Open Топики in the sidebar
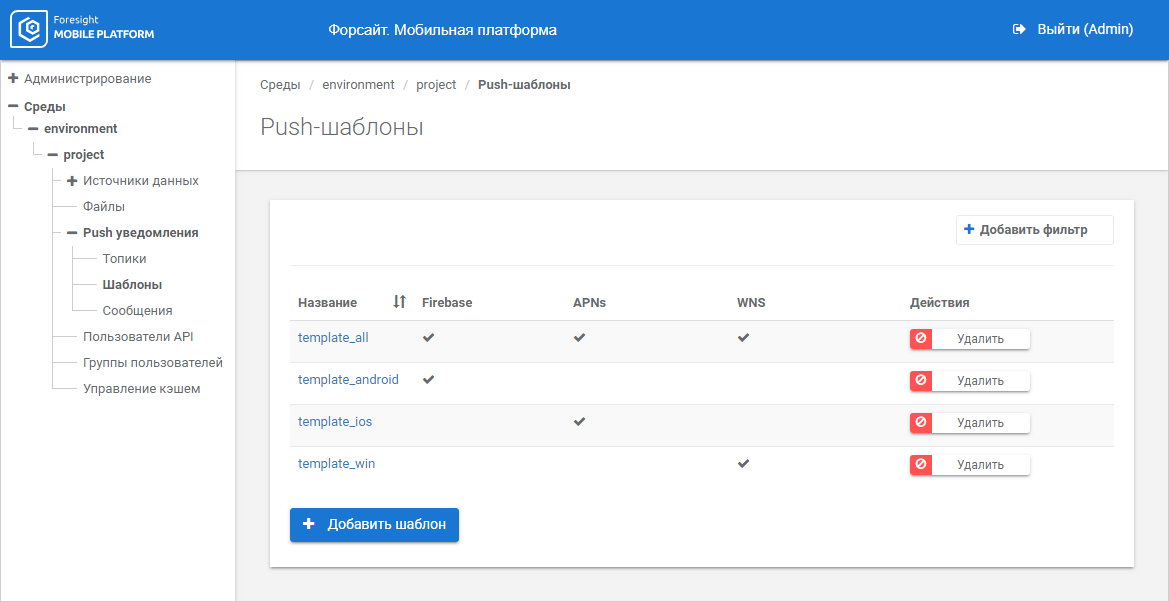Image resolution: width=1169 pixels, height=602 pixels. click(x=124, y=259)
